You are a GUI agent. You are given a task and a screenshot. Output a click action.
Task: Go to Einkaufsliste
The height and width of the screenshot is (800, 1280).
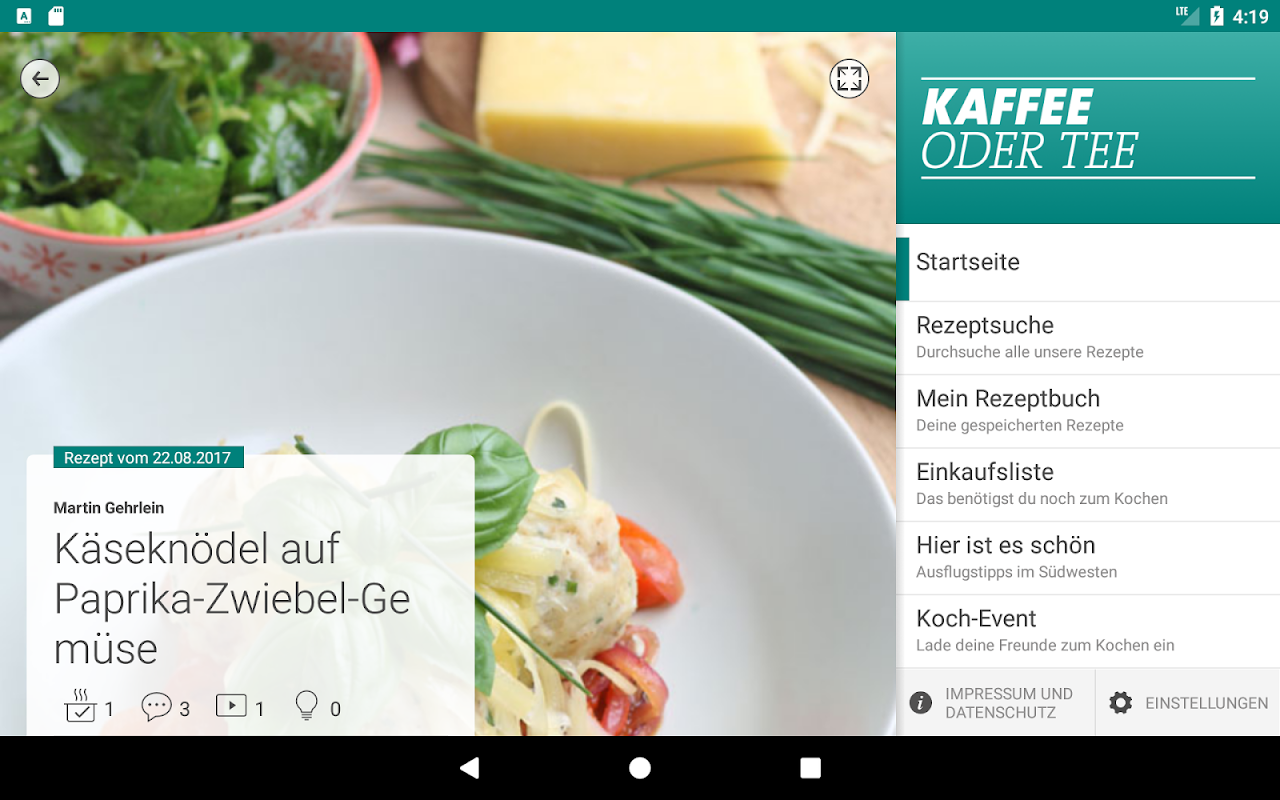click(1088, 484)
